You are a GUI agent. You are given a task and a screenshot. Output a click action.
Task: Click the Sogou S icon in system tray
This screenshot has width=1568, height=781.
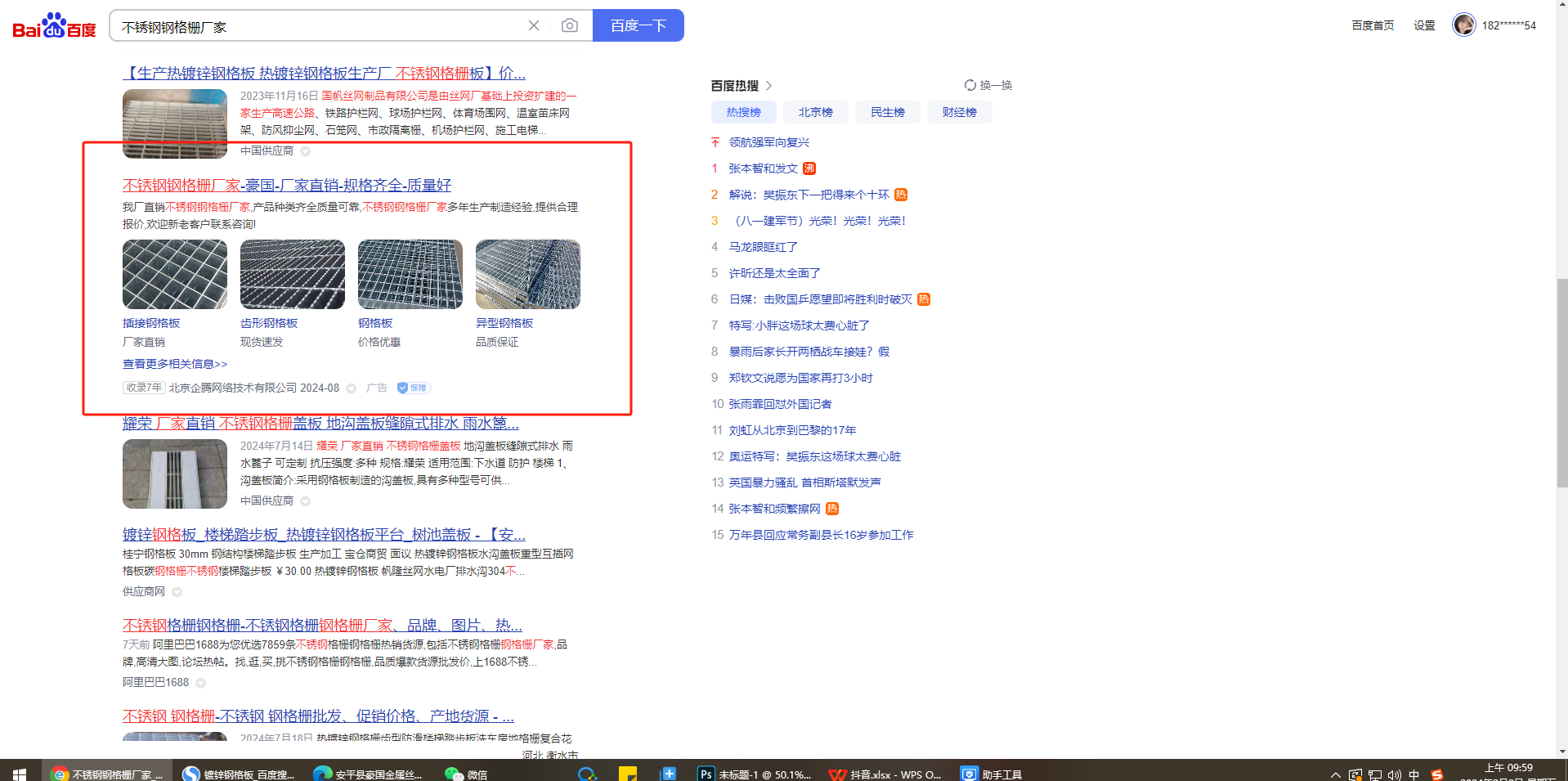(x=1436, y=774)
